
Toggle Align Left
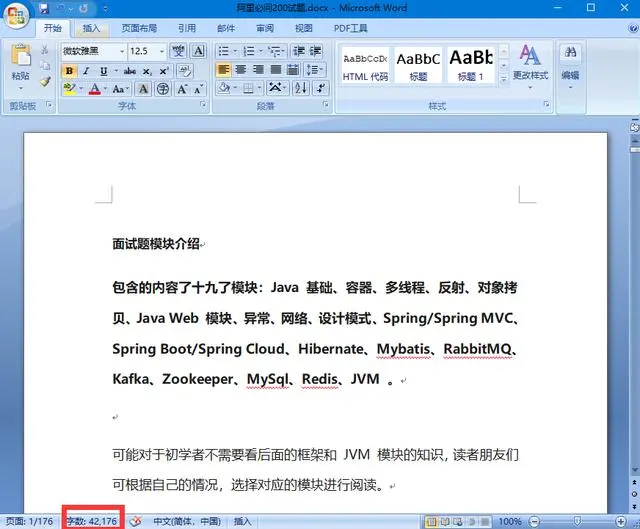tap(223, 70)
